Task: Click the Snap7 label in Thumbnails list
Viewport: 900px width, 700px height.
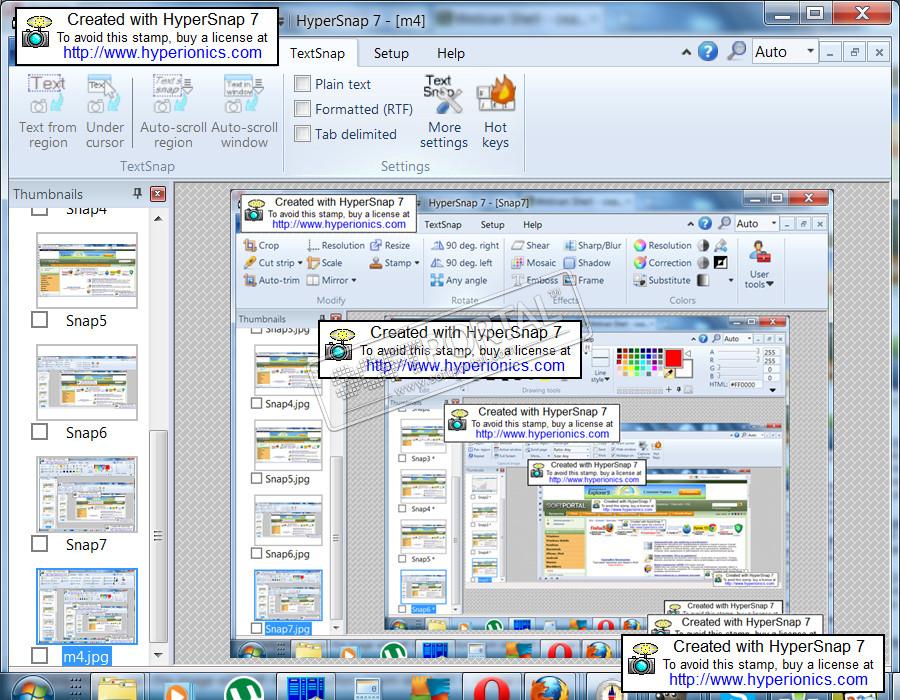Action: tap(86, 544)
